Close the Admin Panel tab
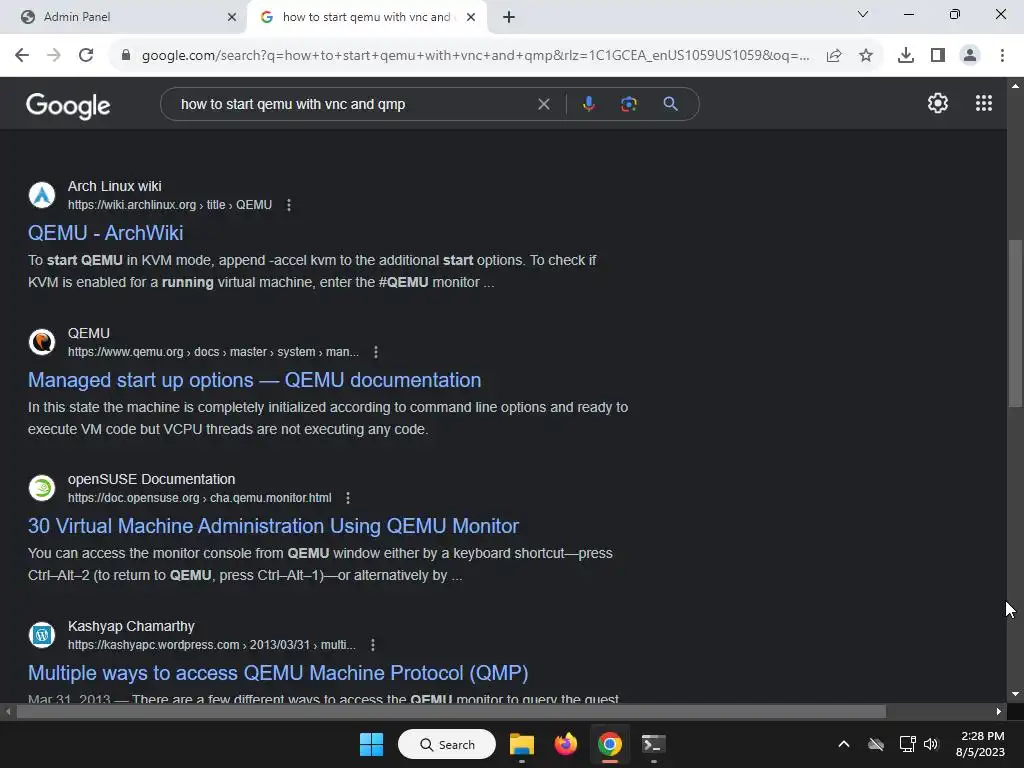Viewport: 1024px width, 768px height. tap(231, 17)
